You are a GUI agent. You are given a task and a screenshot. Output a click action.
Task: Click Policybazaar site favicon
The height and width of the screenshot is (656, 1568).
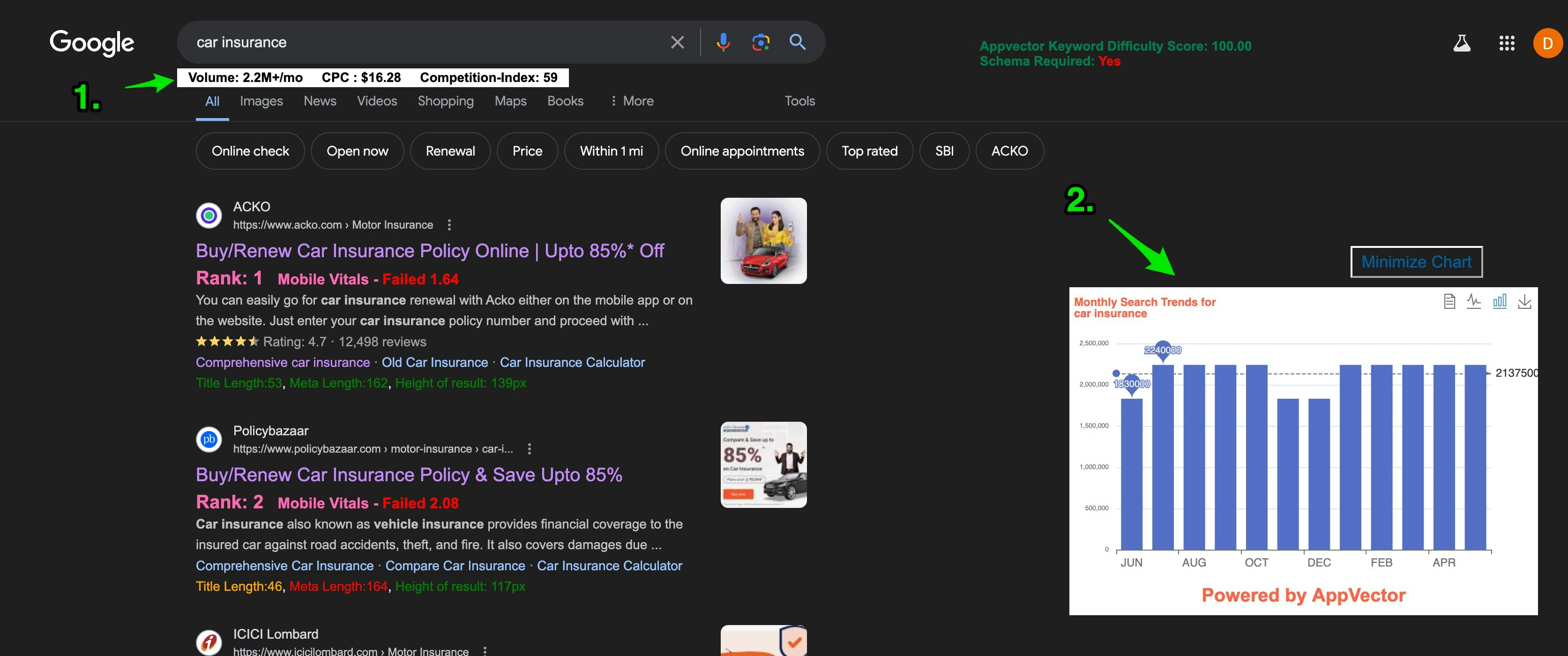tap(209, 440)
